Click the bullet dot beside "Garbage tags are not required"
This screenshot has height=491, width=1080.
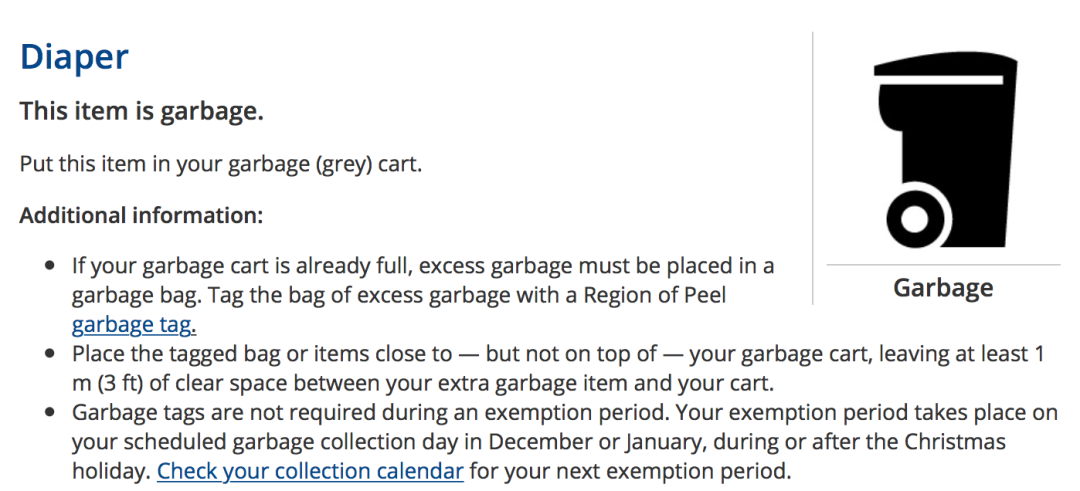[x=49, y=413]
